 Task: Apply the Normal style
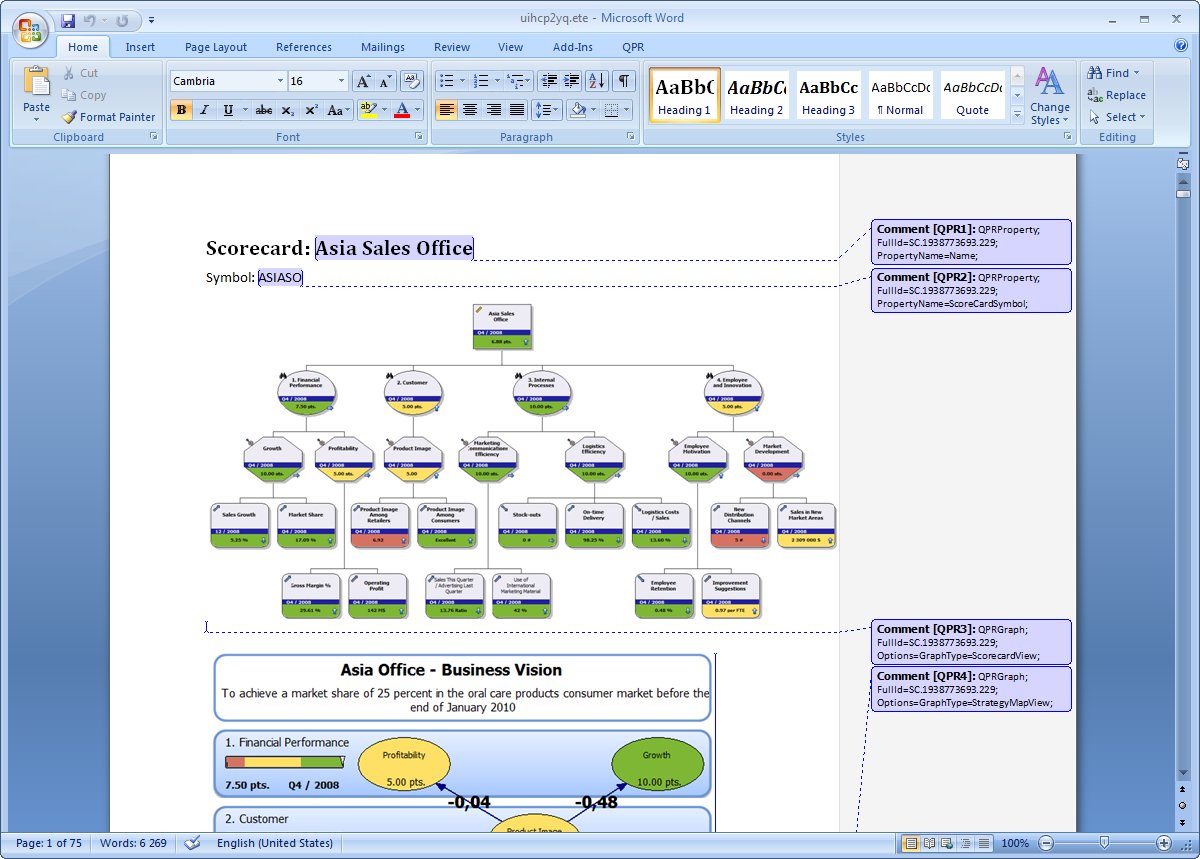click(900, 96)
